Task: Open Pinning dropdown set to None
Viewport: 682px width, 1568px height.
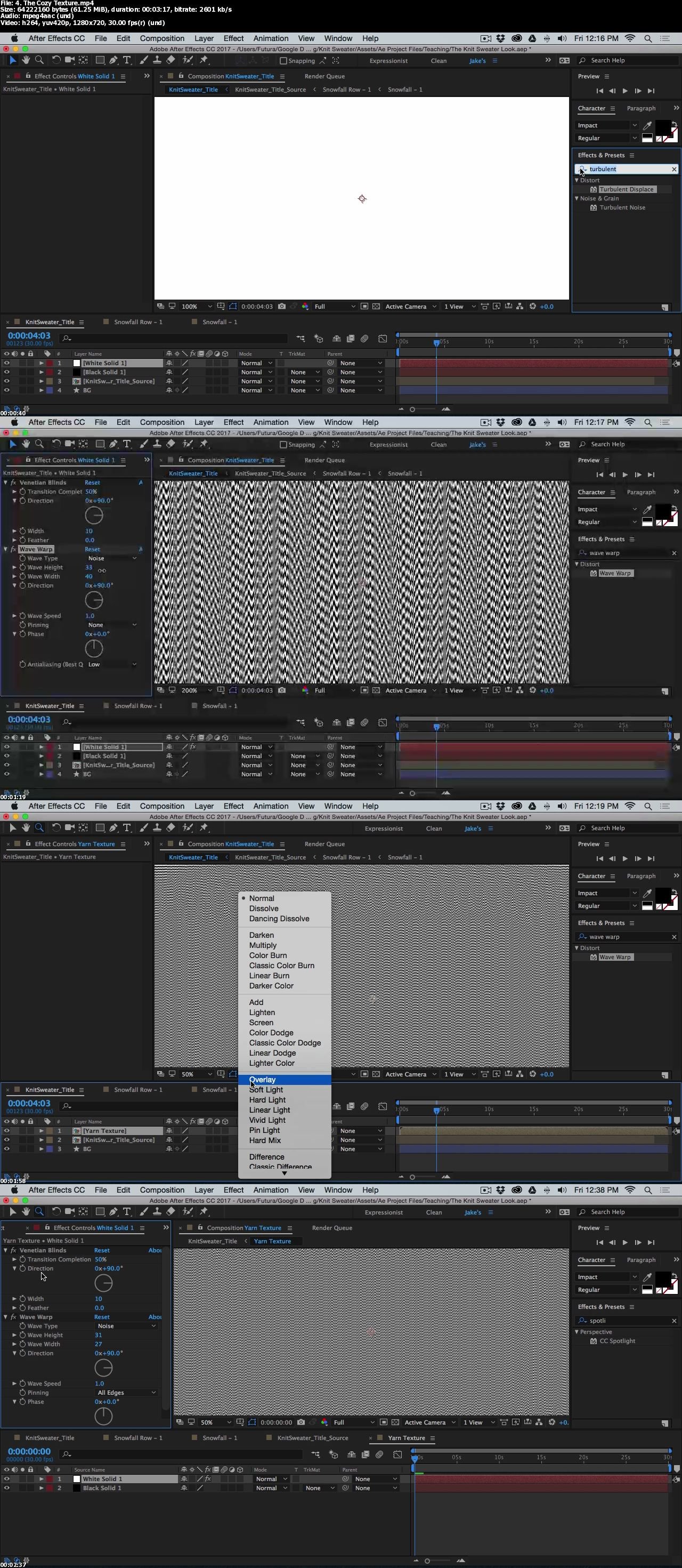Action: click(112, 624)
